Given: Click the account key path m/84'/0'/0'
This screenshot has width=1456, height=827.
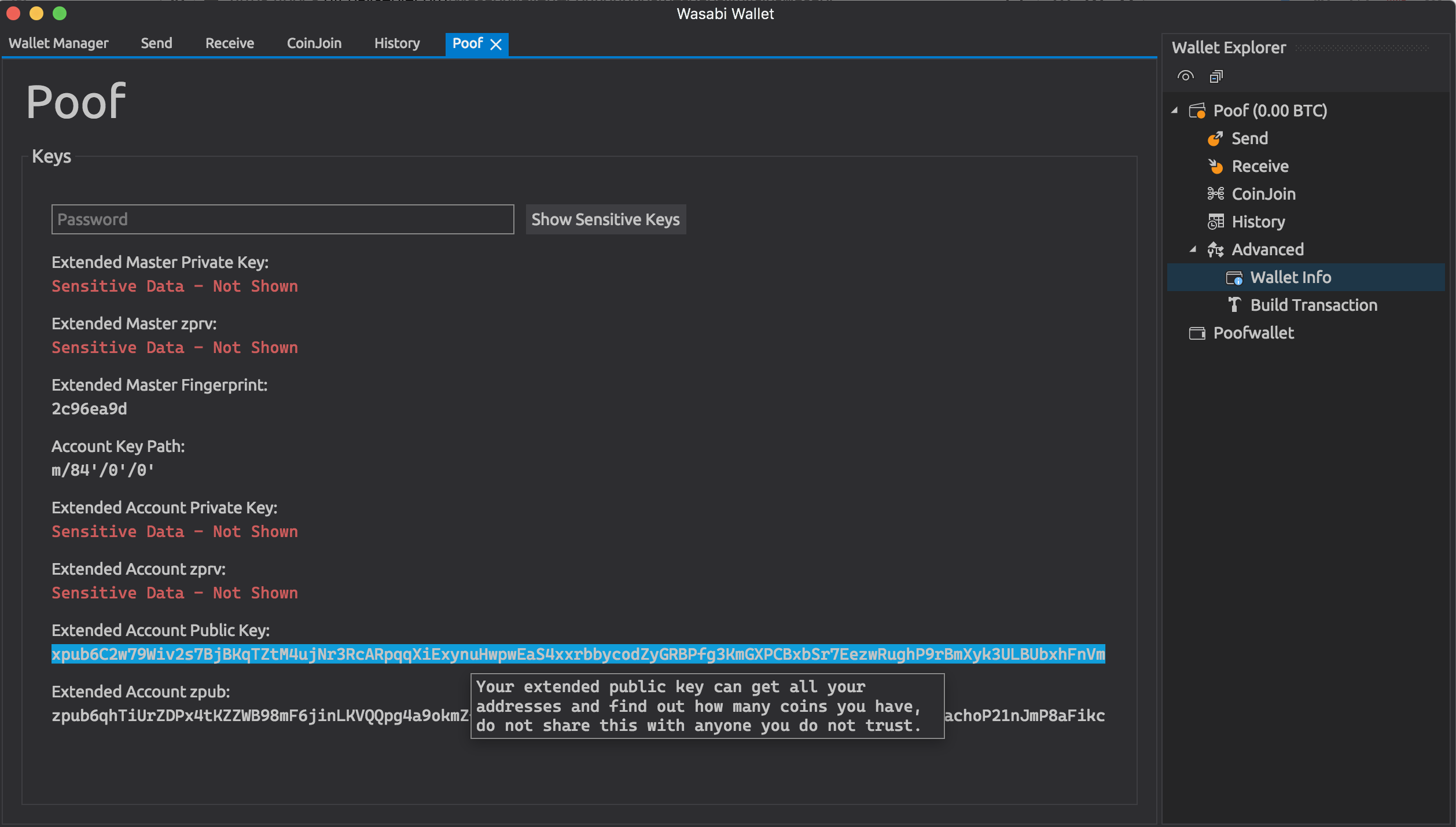Looking at the screenshot, I should click(x=103, y=470).
